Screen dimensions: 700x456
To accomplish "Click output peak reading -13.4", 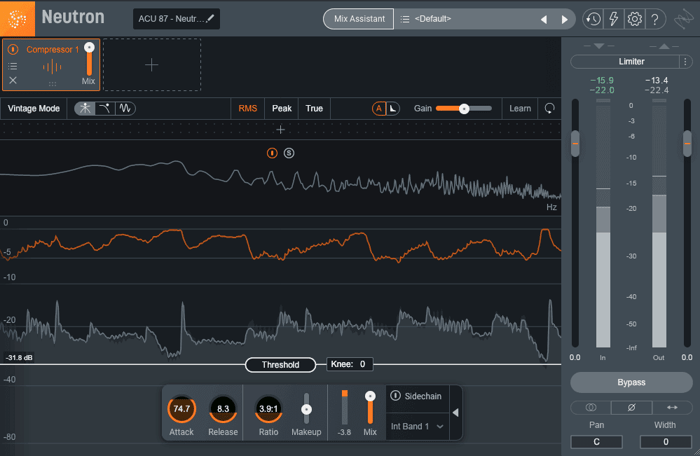I will (657, 80).
